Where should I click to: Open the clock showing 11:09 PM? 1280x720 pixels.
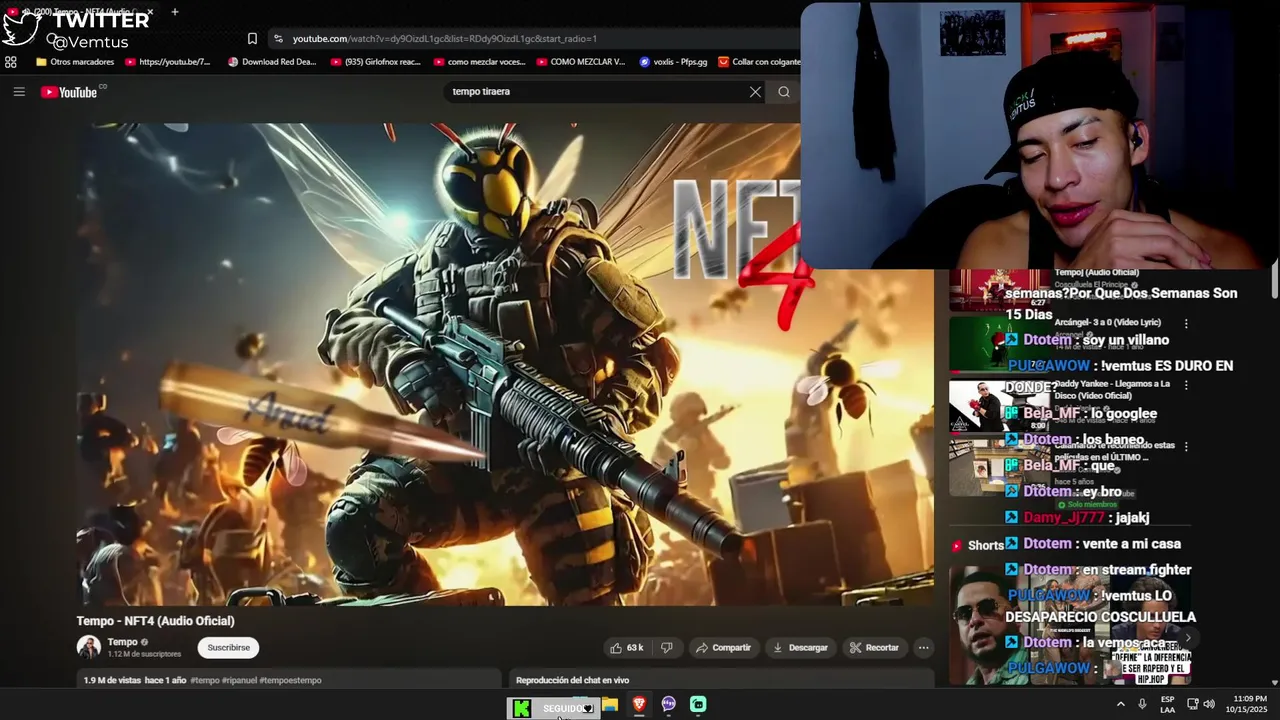click(1246, 704)
